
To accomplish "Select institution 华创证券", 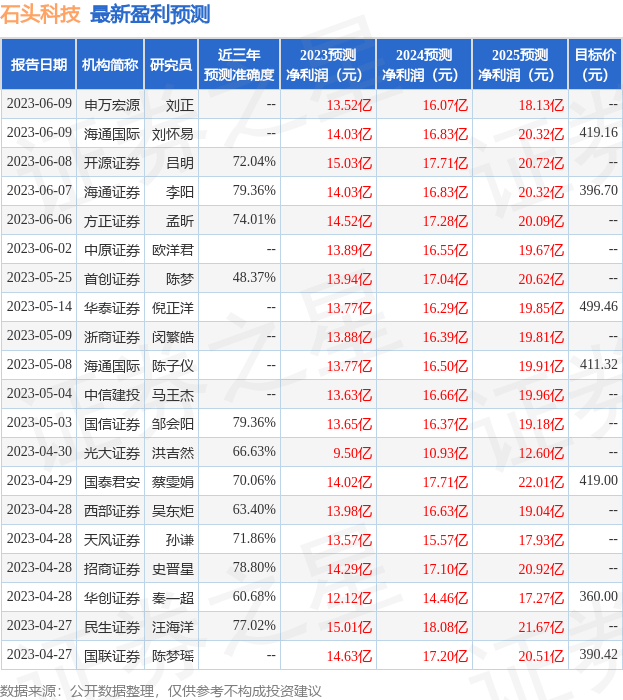I will [112, 598].
